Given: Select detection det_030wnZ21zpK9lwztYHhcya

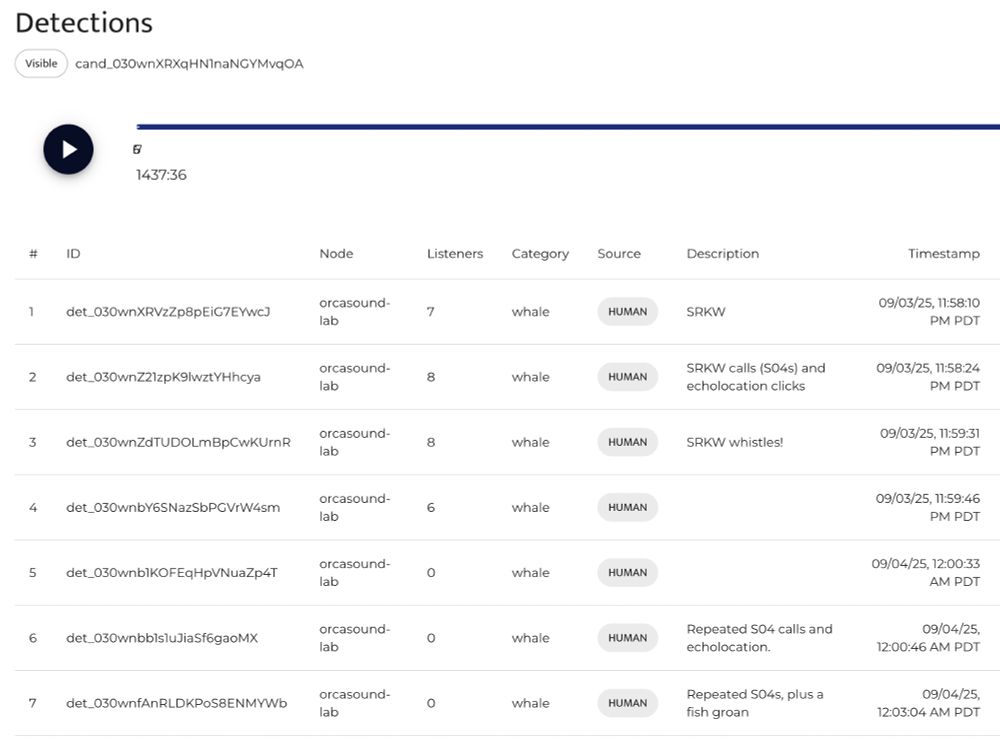Looking at the screenshot, I should point(163,377).
